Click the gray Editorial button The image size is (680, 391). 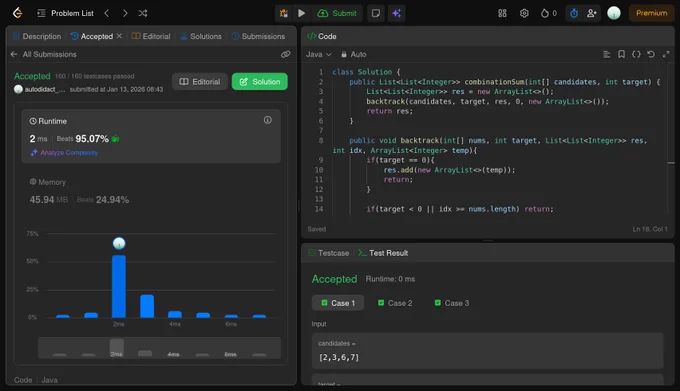(x=200, y=81)
